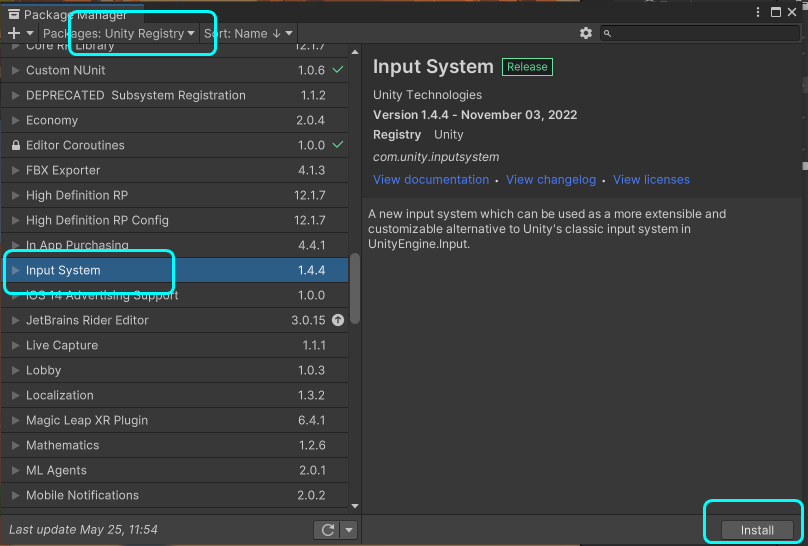
Task: Expand the ML Agents package entry
Action: 15,470
